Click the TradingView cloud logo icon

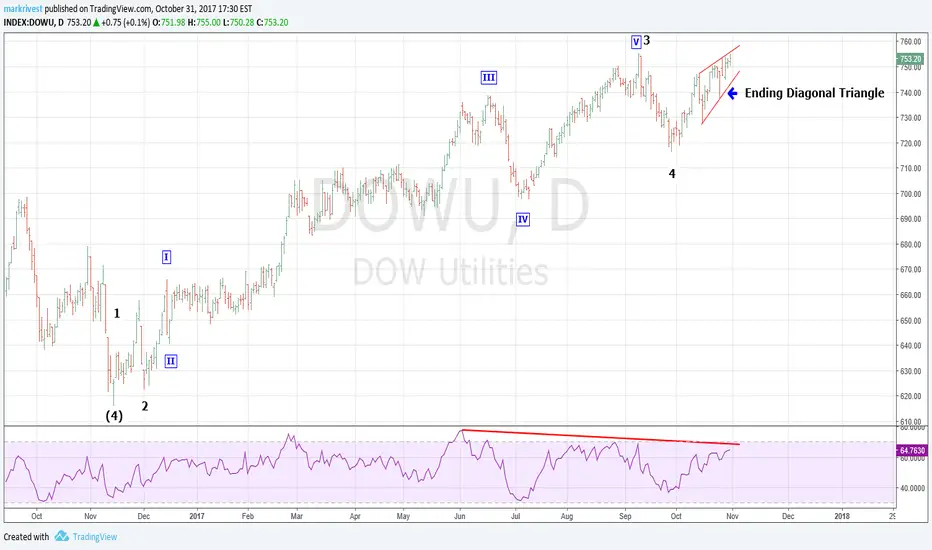[62, 536]
